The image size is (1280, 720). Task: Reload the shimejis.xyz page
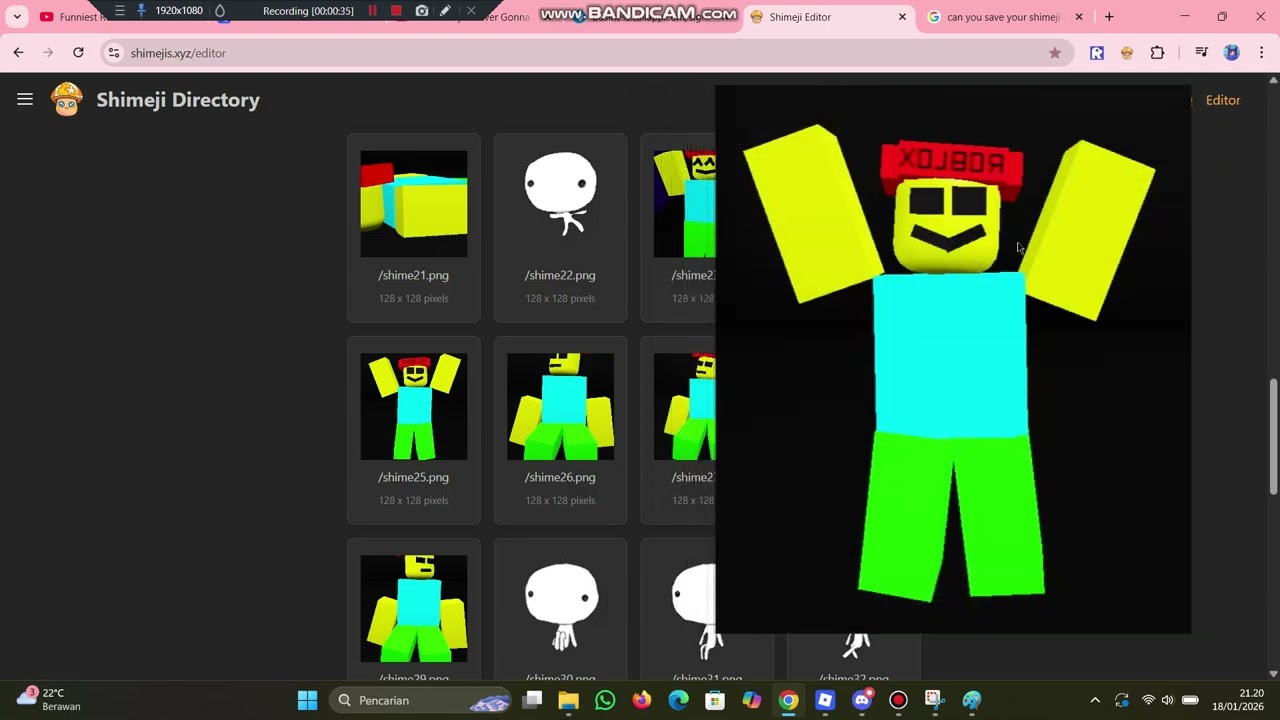pyautogui.click(x=78, y=53)
